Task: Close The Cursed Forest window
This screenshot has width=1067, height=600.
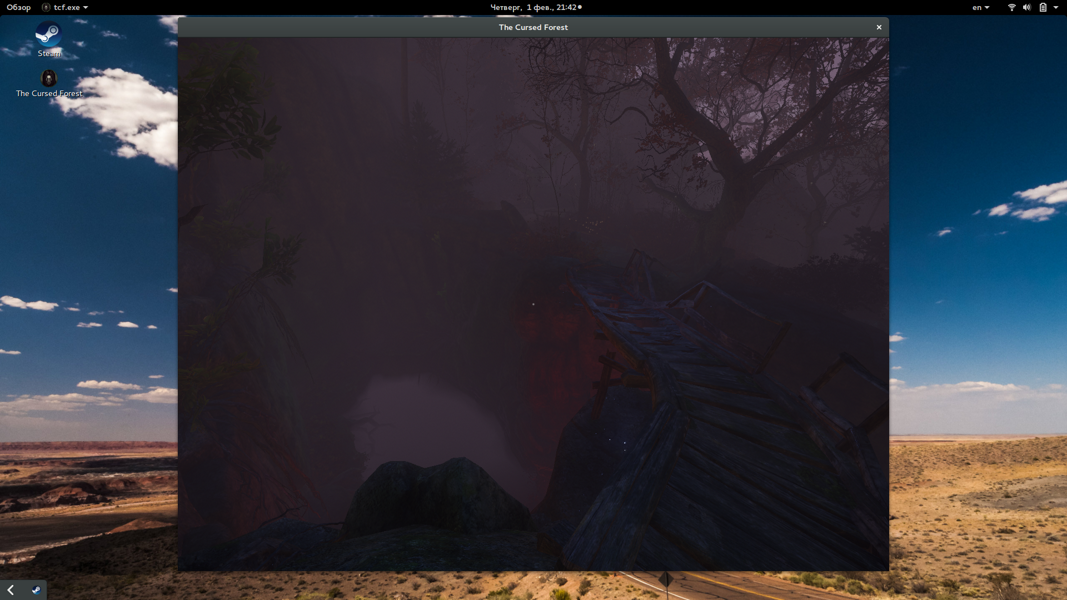Action: coord(879,27)
